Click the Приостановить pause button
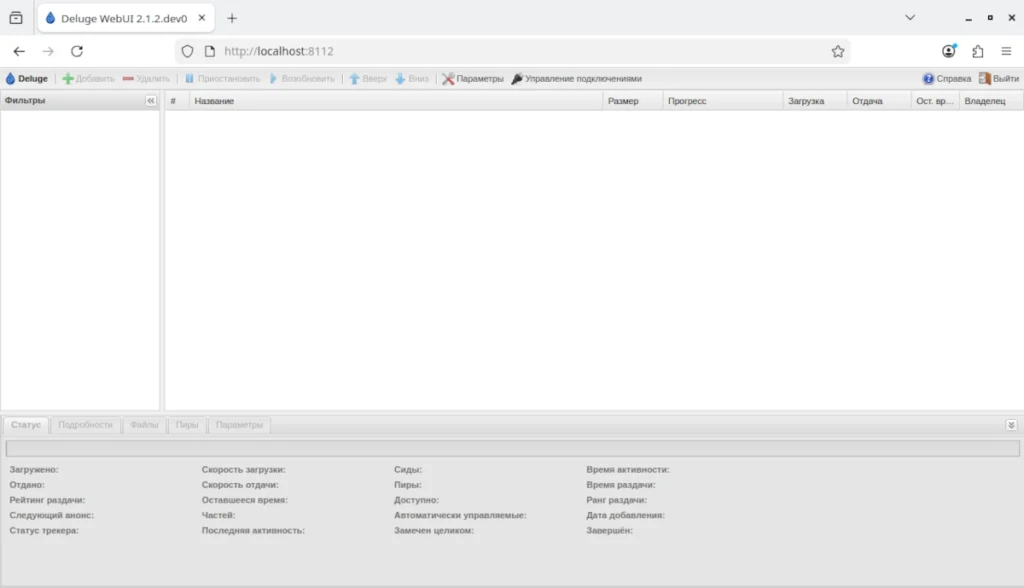The height and width of the screenshot is (588, 1024). tap(222, 78)
